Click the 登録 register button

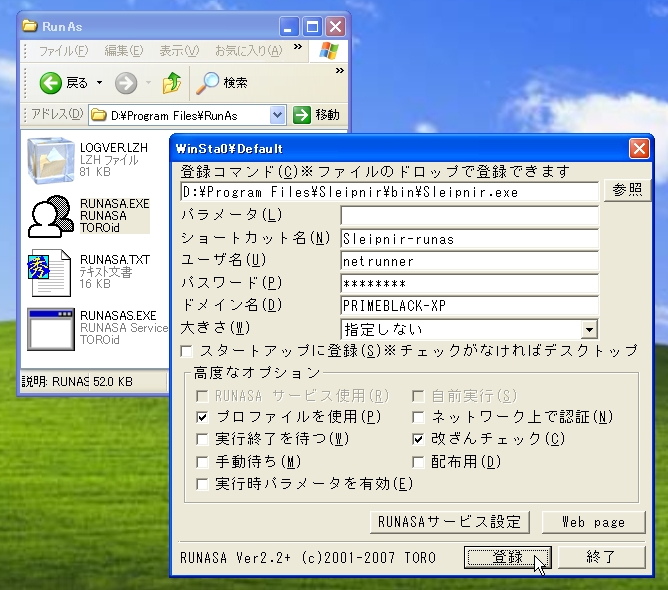(x=508, y=557)
